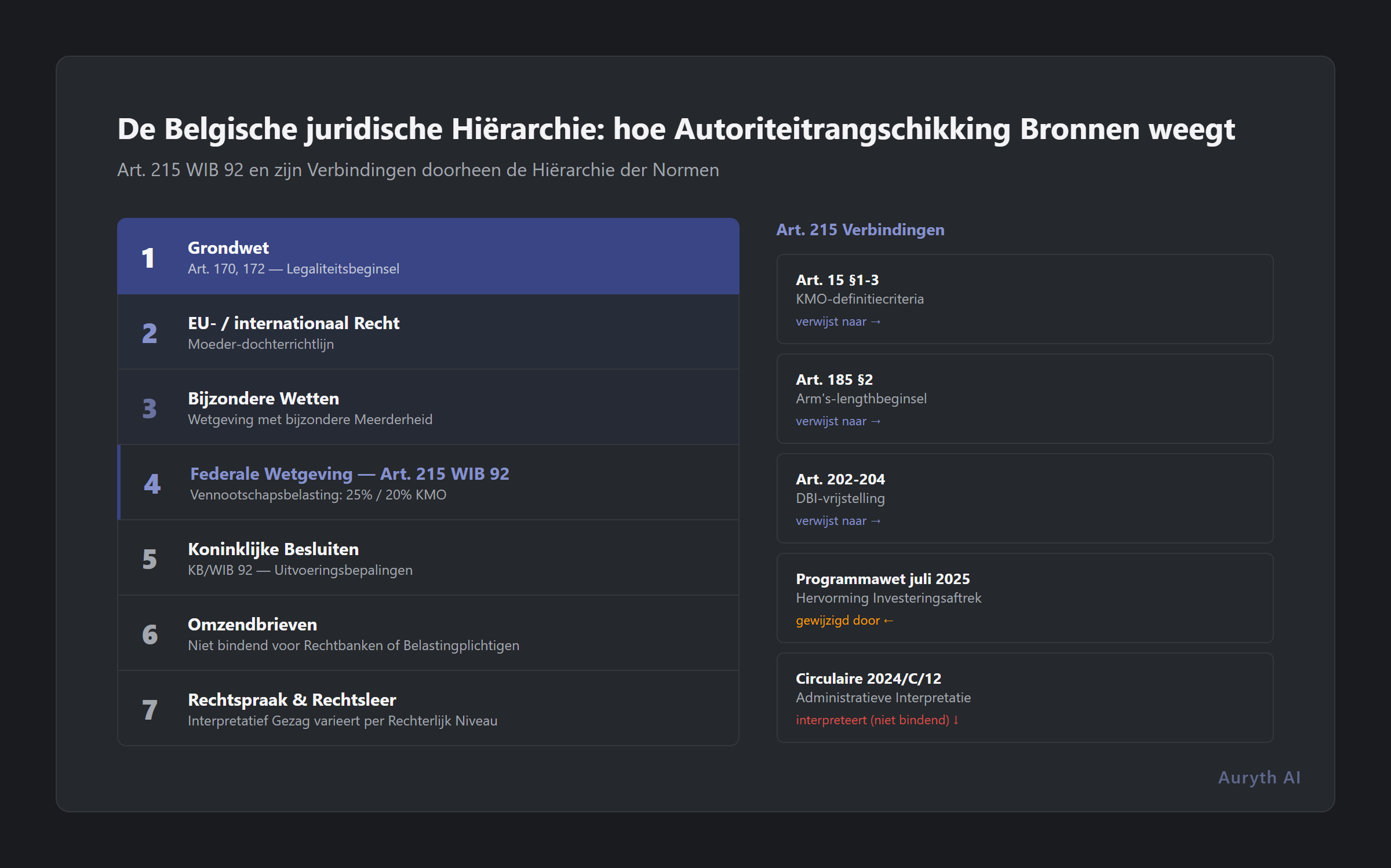Click the Art. 215 Verbindingen heading
The width and height of the screenshot is (1391, 868).
(x=860, y=229)
